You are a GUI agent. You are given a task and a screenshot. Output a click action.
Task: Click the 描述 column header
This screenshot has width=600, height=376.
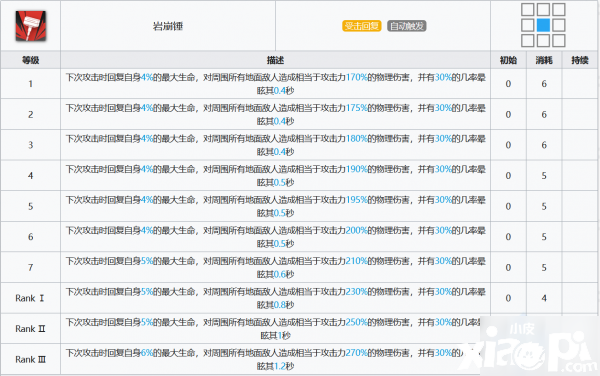click(x=275, y=60)
